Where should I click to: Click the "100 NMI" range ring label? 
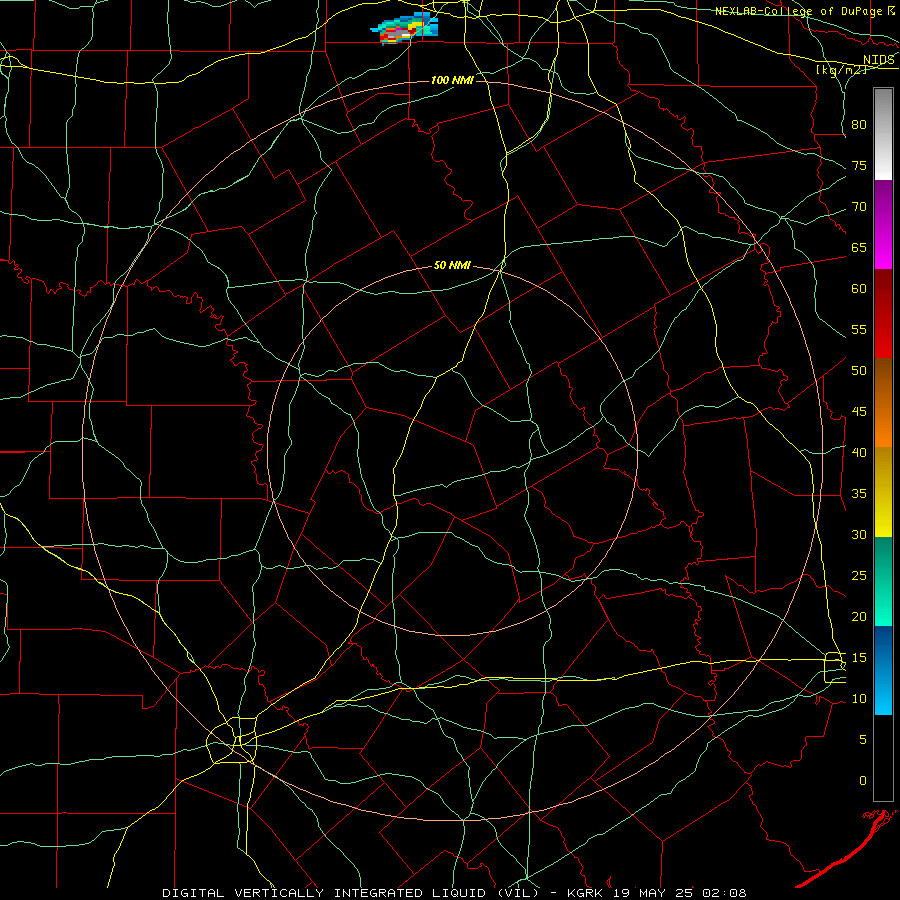[452, 80]
